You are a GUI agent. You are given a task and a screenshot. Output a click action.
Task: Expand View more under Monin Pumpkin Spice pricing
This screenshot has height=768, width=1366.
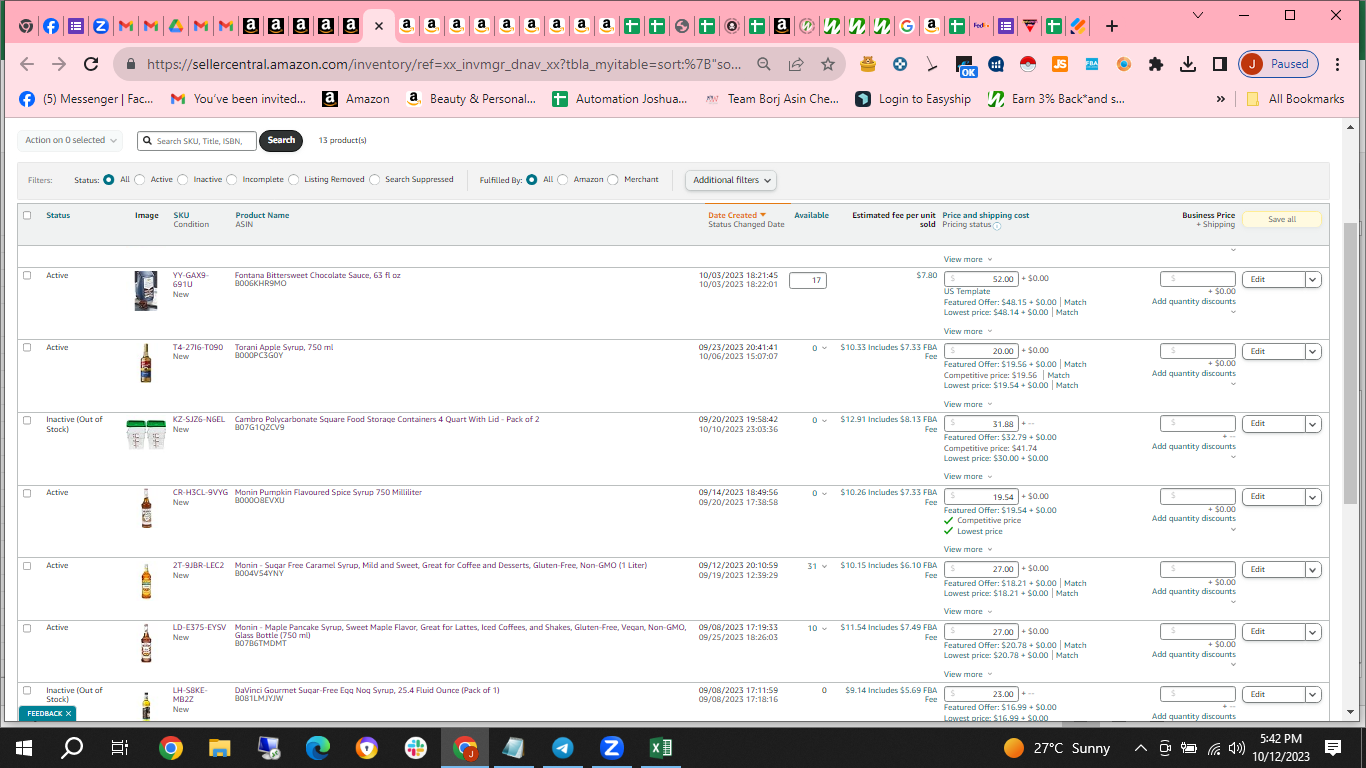click(x=968, y=549)
